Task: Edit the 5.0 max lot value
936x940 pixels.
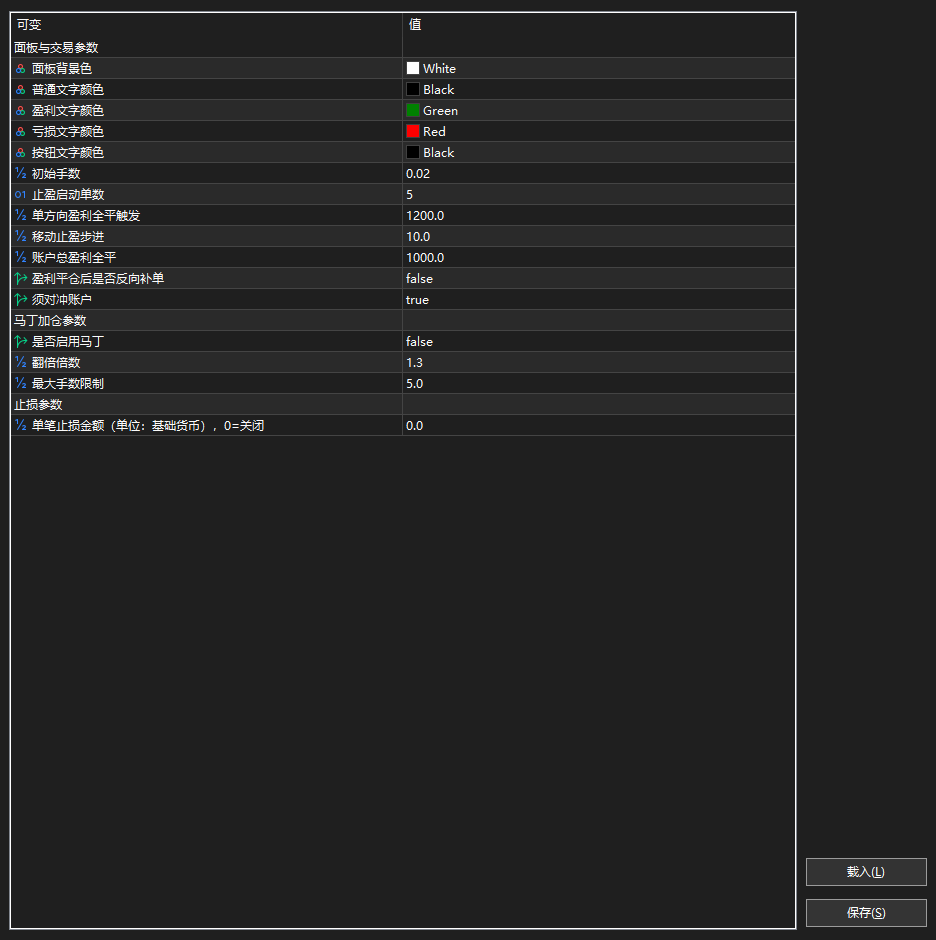Action: (x=598, y=384)
